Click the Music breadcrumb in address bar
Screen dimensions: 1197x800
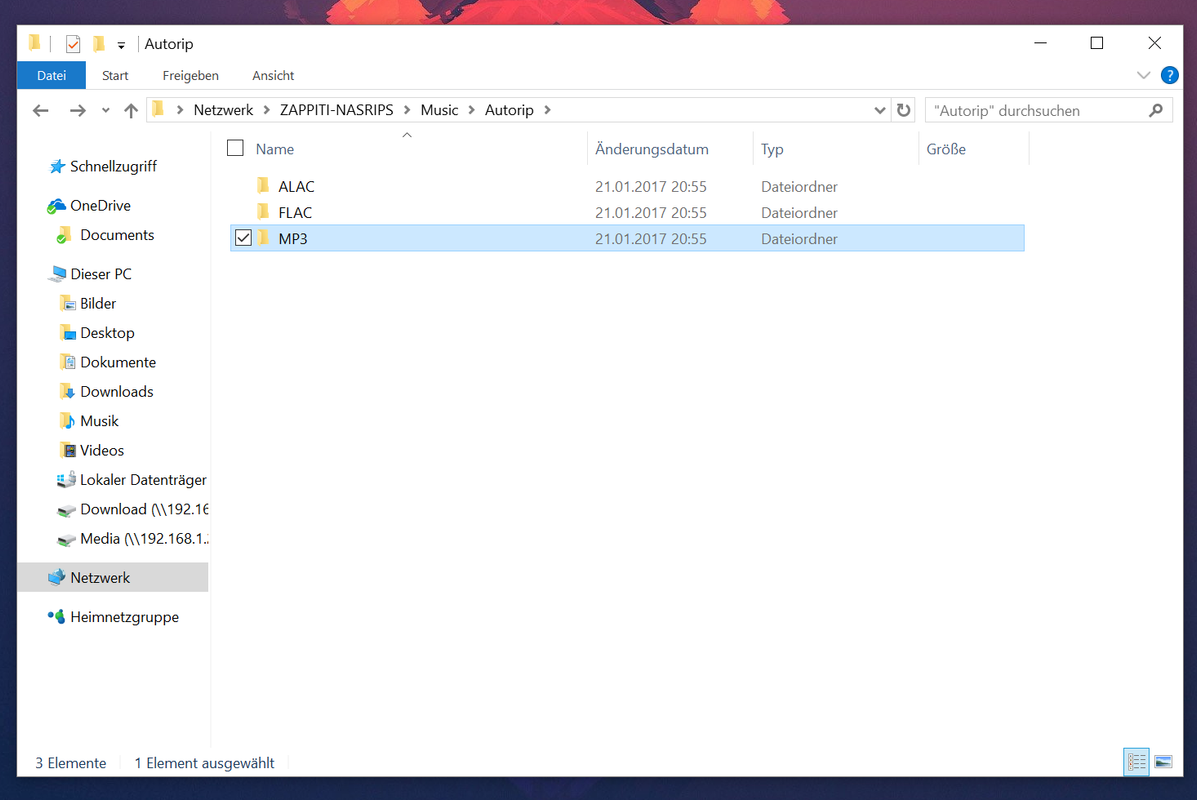point(440,110)
